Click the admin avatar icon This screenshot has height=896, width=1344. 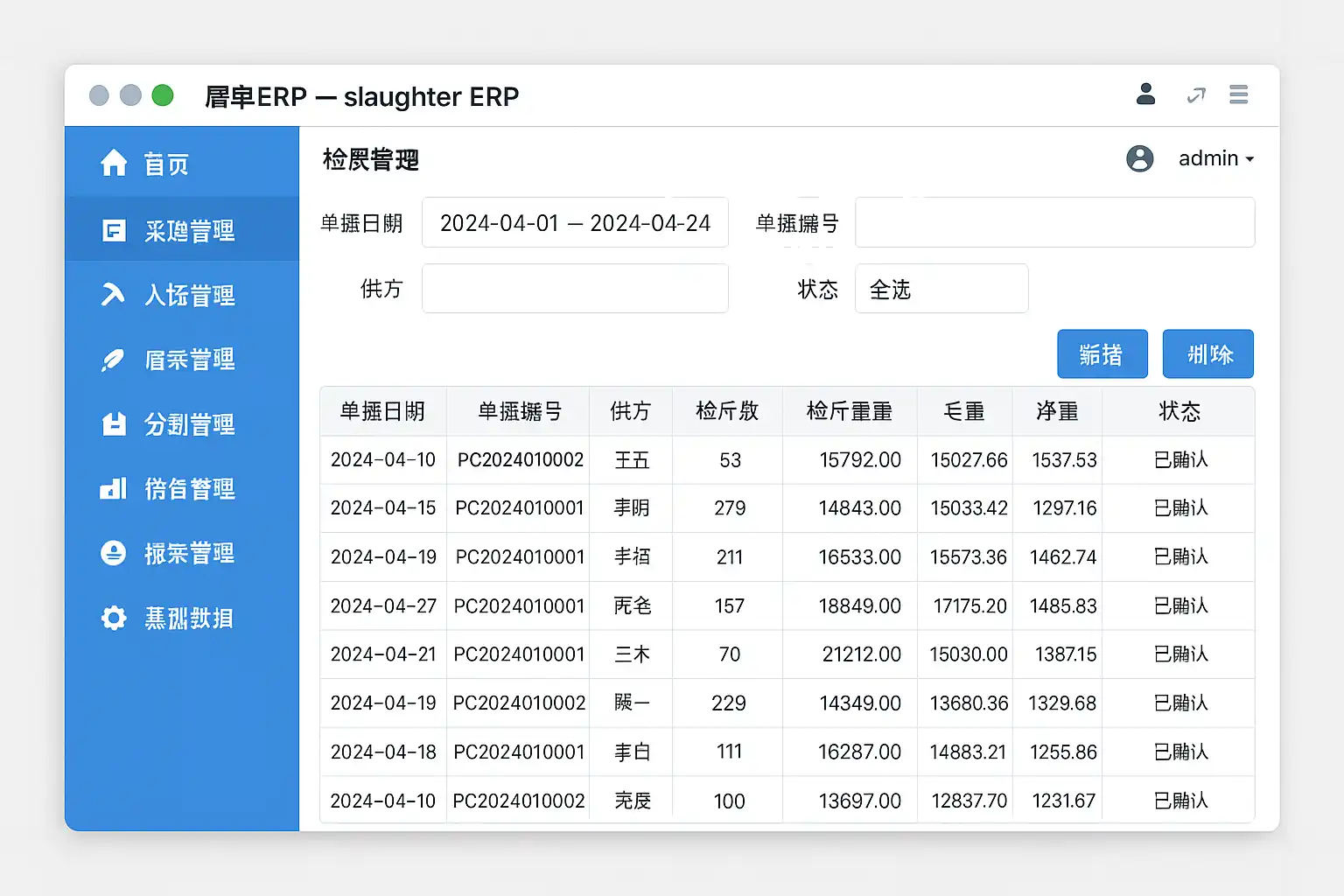(x=1139, y=158)
